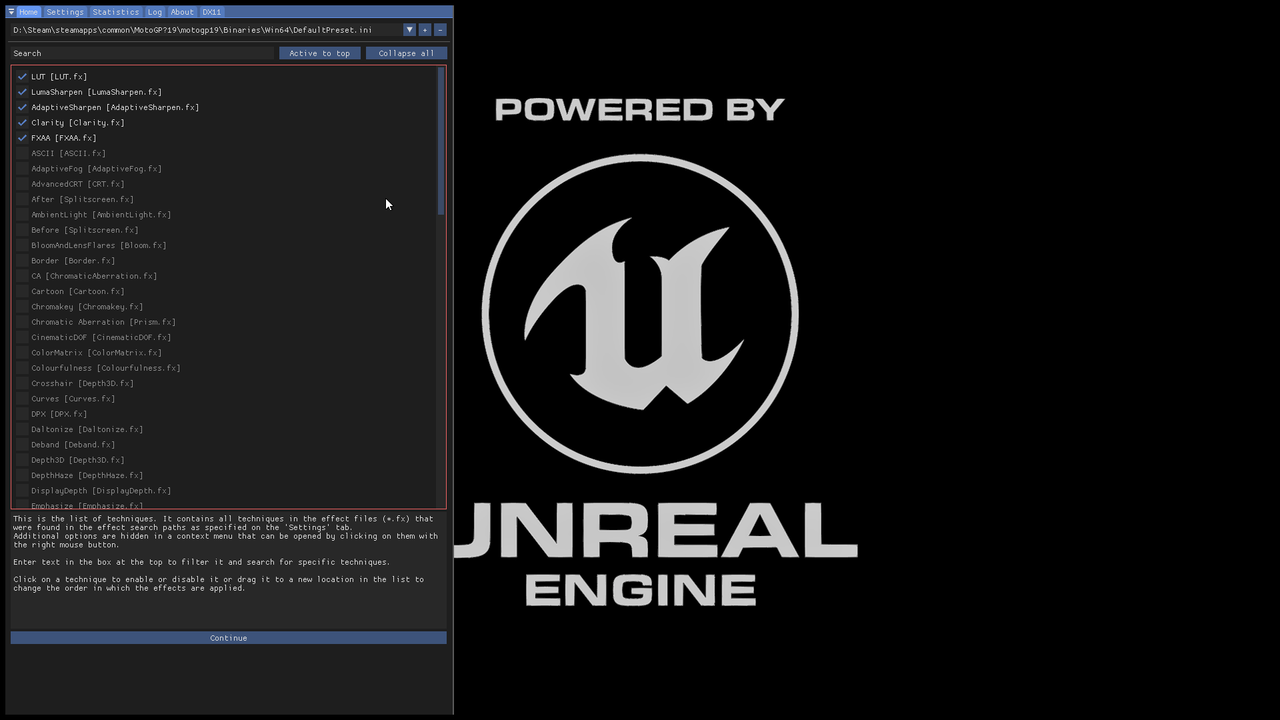Enable the After [Splitscreen.fx] checkbox
The image size is (1280, 720).
22,199
